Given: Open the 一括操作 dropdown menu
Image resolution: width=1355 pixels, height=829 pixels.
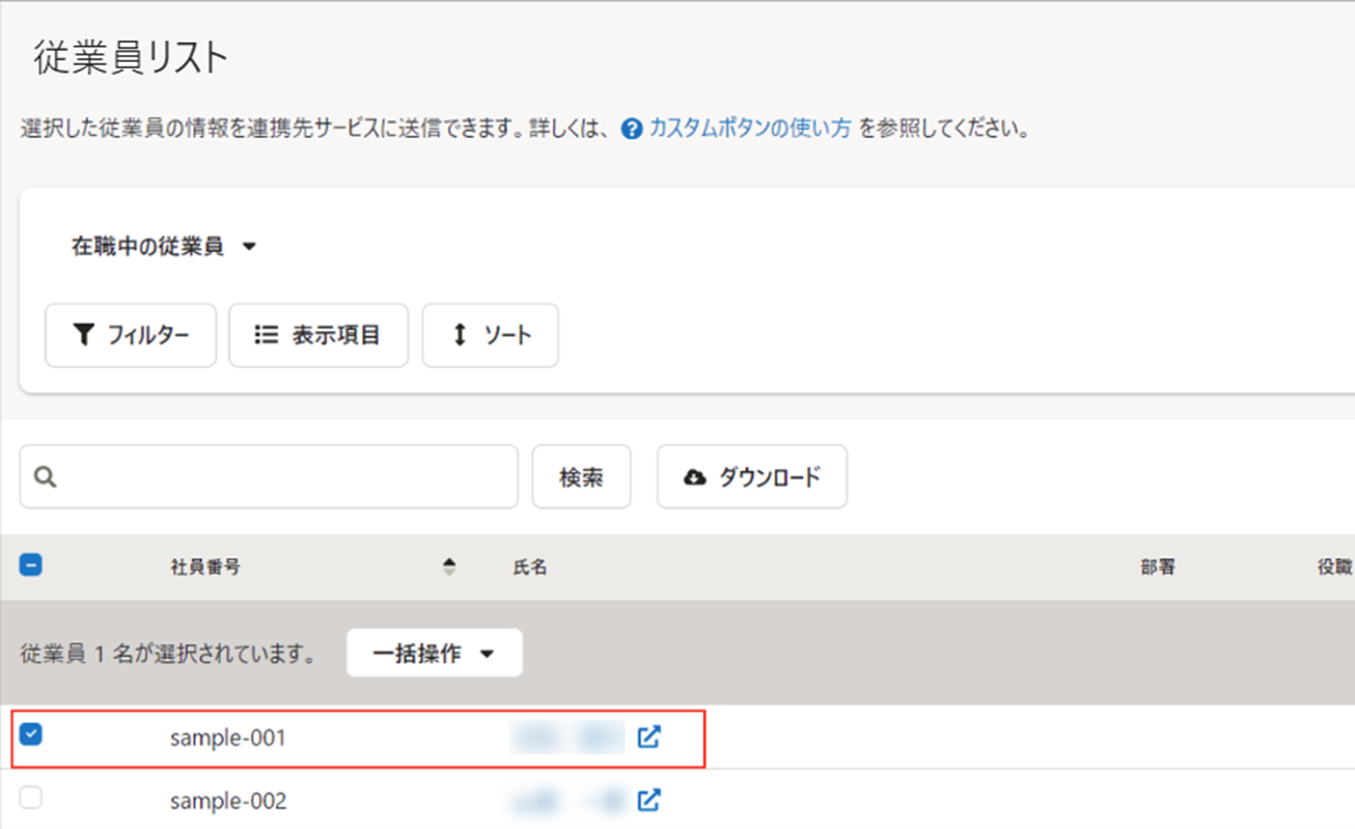Looking at the screenshot, I should (434, 653).
